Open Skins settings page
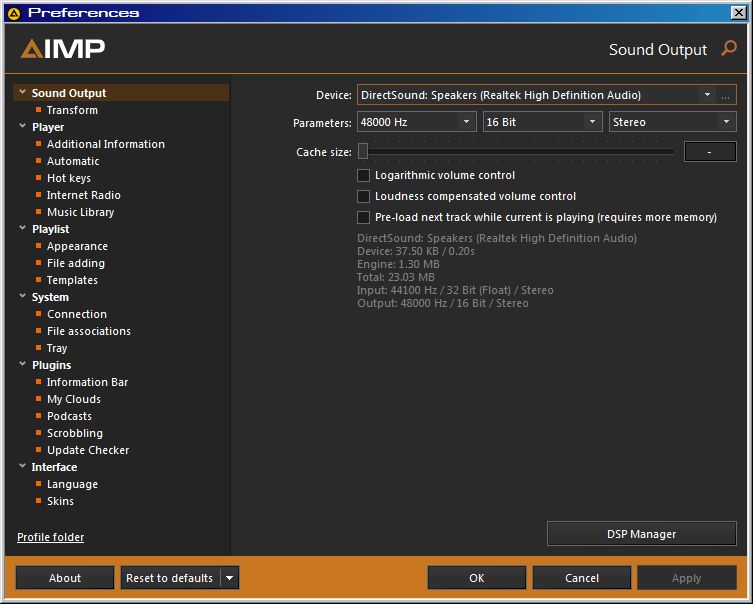This screenshot has height=604, width=753. [x=60, y=501]
